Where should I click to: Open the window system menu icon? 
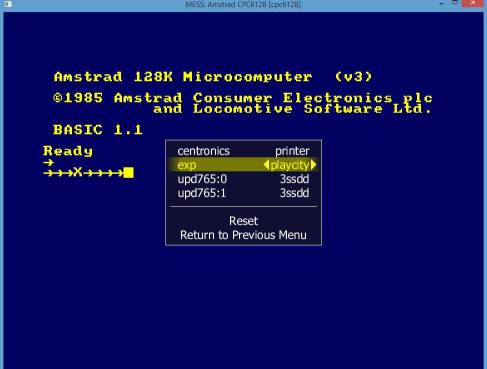tap(8, 4)
